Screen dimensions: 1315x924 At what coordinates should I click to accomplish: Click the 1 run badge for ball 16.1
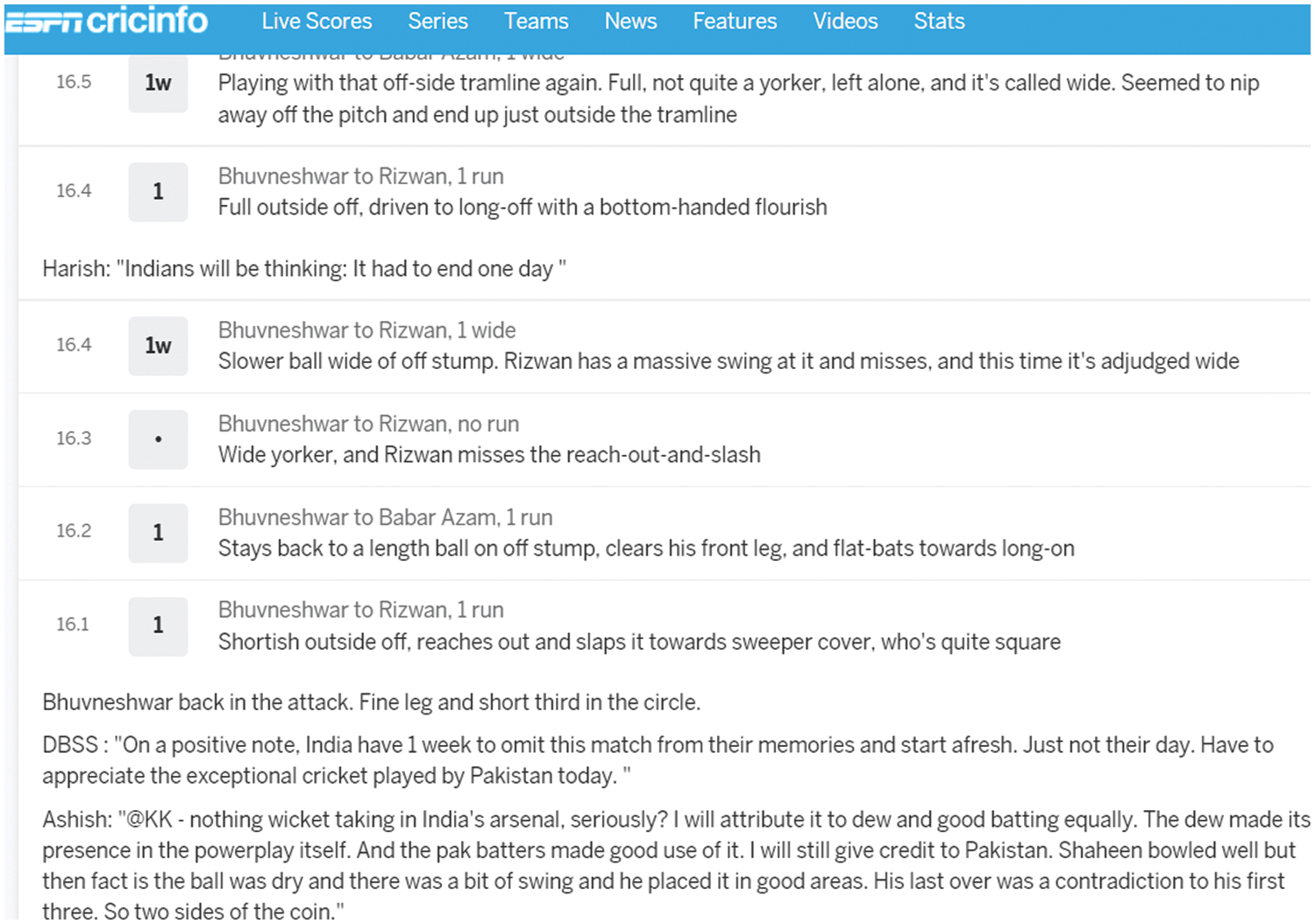[158, 626]
